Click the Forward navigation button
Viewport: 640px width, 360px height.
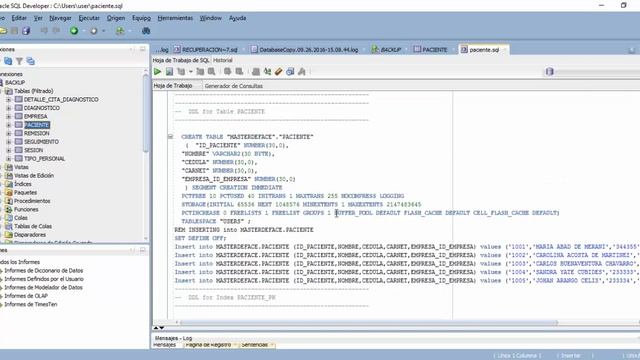point(93,31)
